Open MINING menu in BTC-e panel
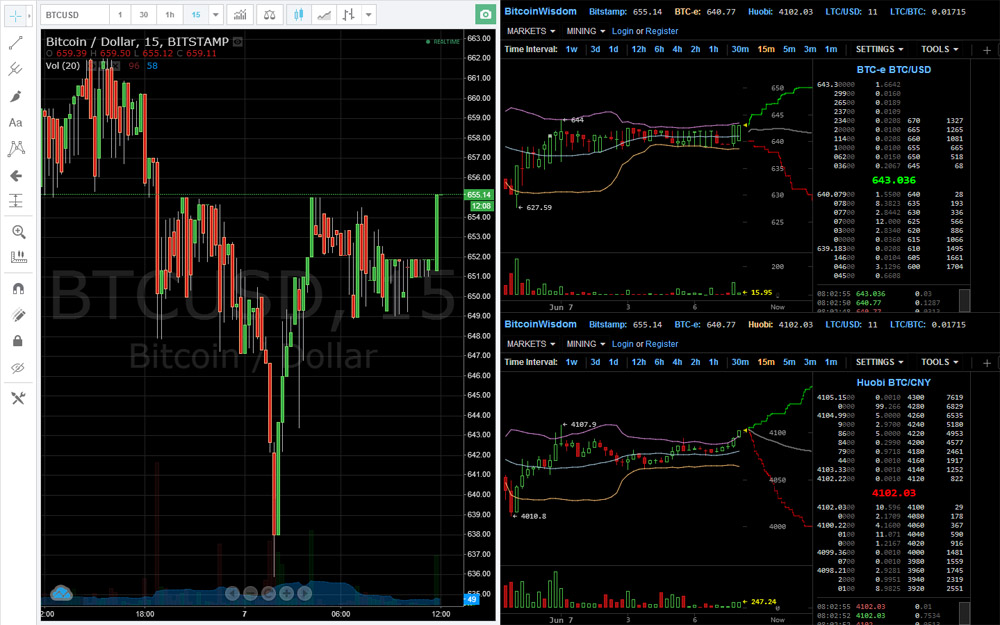Viewport: 1000px width, 625px height. point(585,31)
